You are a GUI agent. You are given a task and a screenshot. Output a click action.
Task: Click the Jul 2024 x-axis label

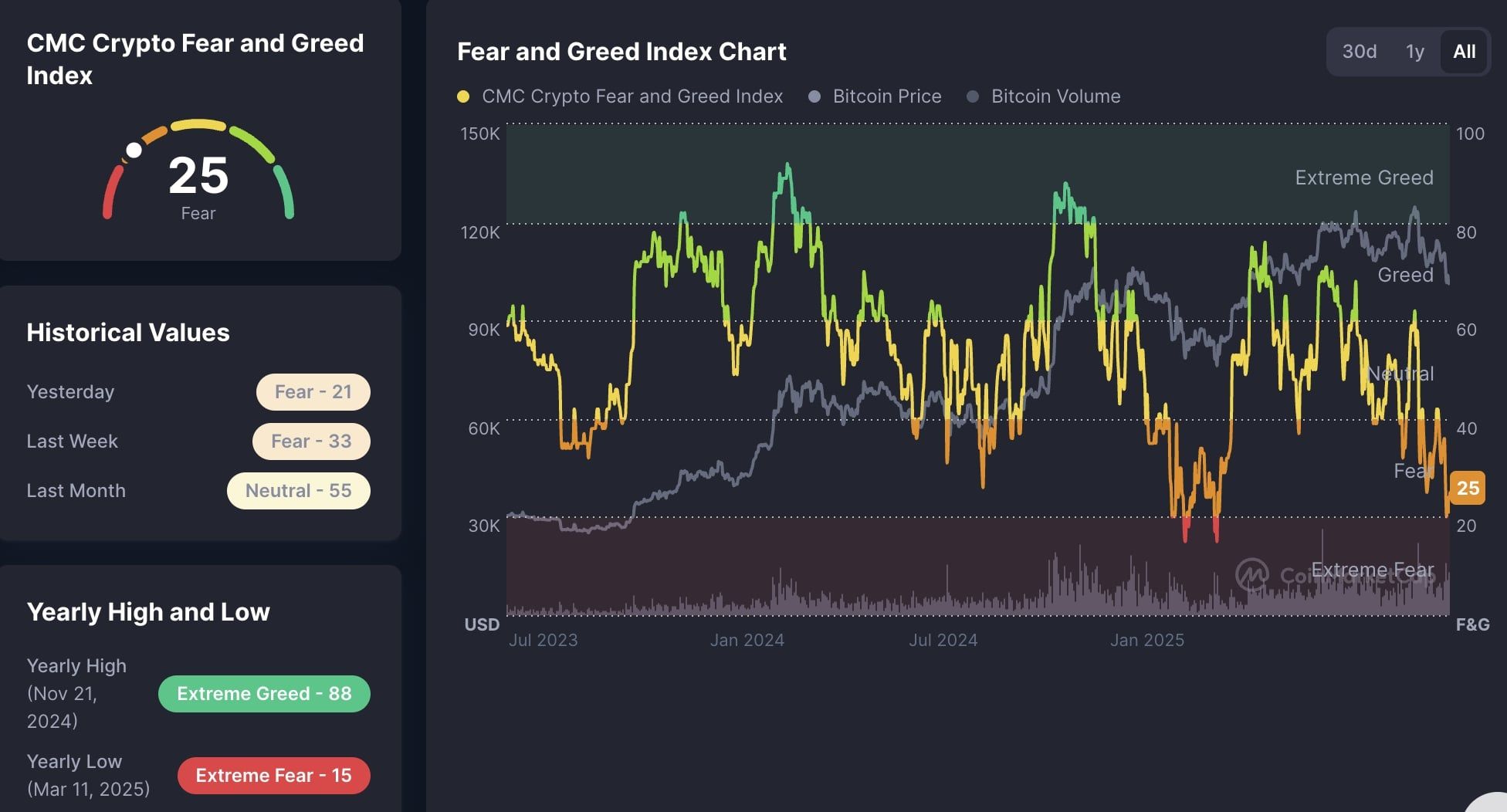coord(943,640)
